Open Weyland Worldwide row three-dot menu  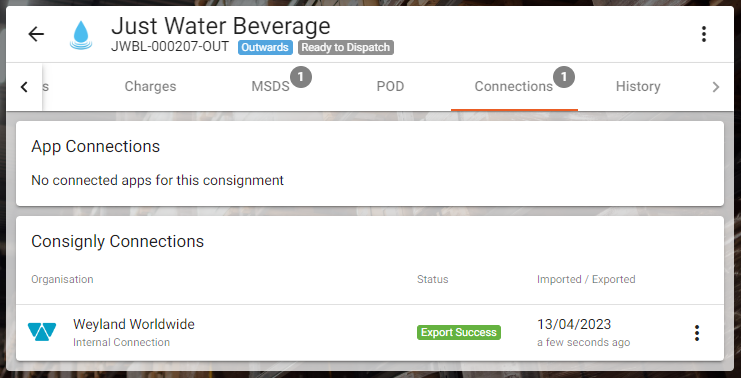pyautogui.click(x=697, y=333)
